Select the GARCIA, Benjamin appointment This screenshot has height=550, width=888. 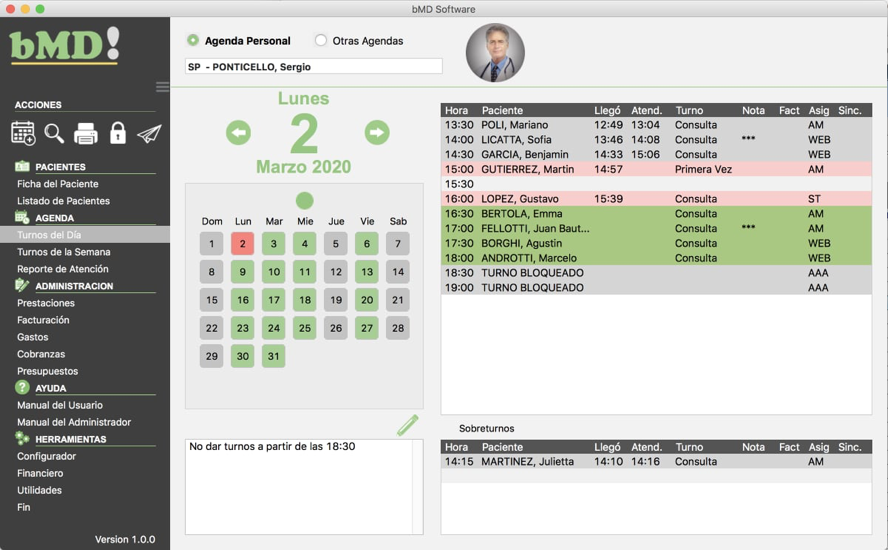[656, 154]
